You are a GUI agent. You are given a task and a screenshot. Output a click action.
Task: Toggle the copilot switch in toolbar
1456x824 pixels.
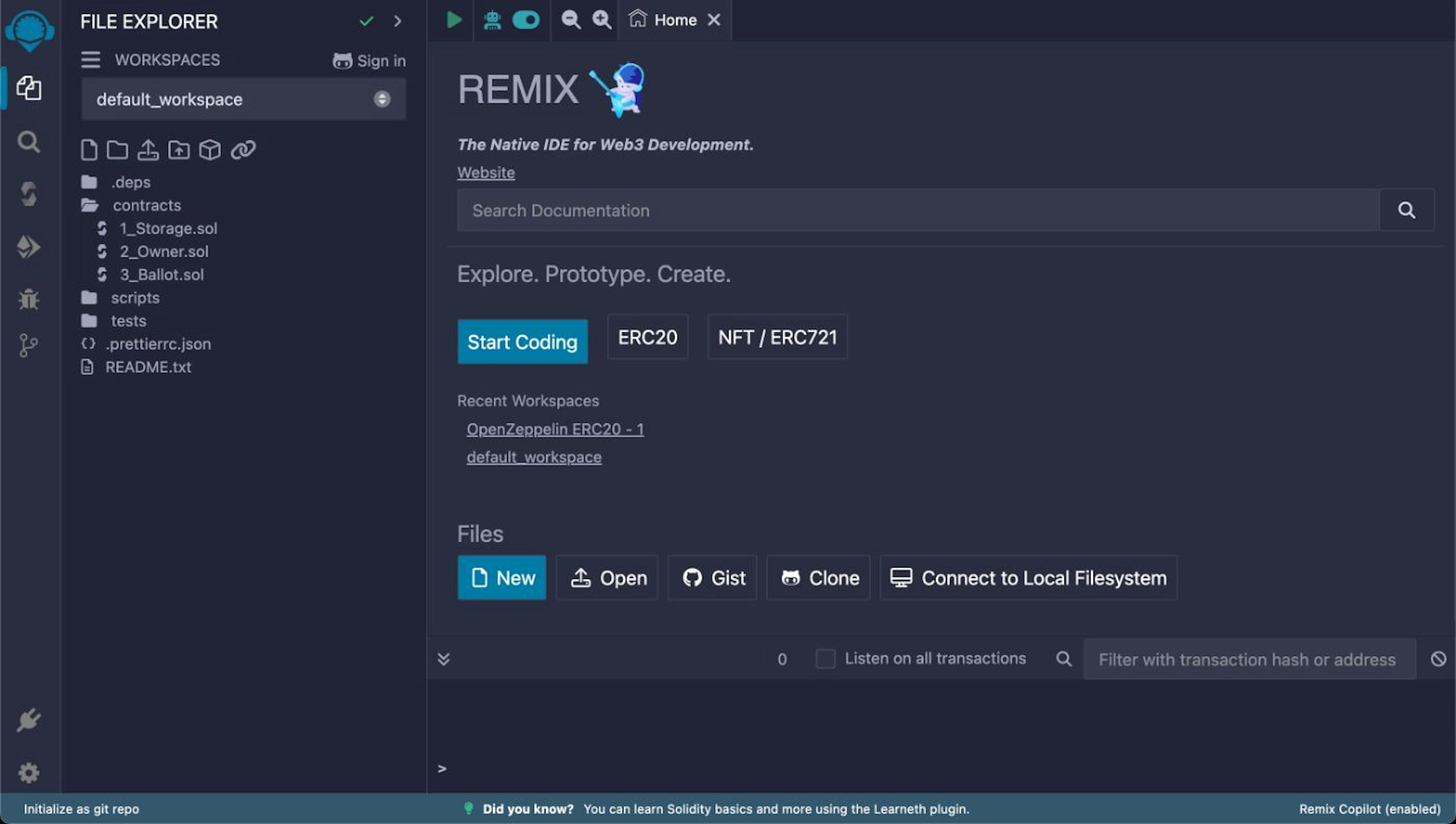[526, 20]
